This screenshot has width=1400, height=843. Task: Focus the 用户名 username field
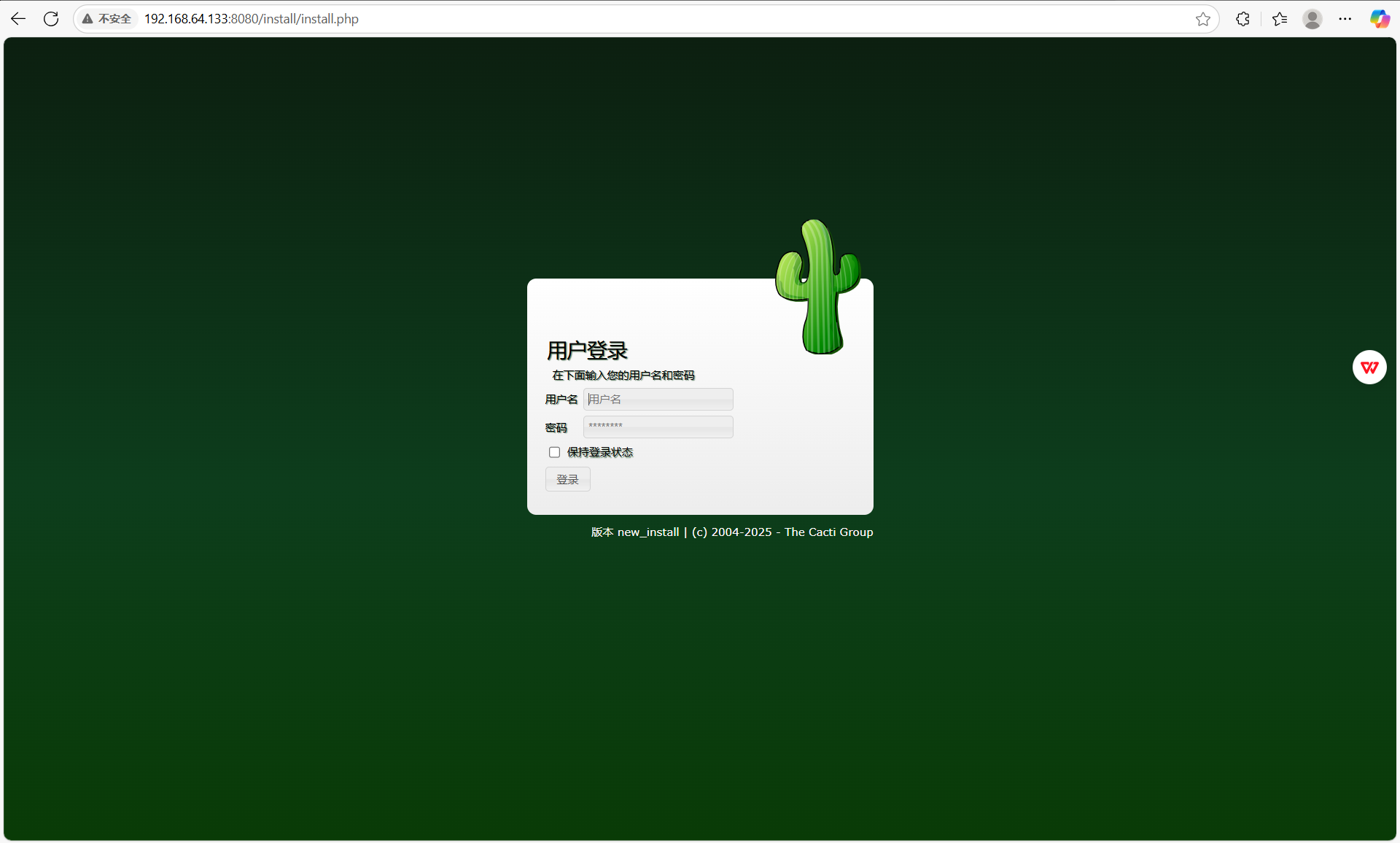(658, 399)
